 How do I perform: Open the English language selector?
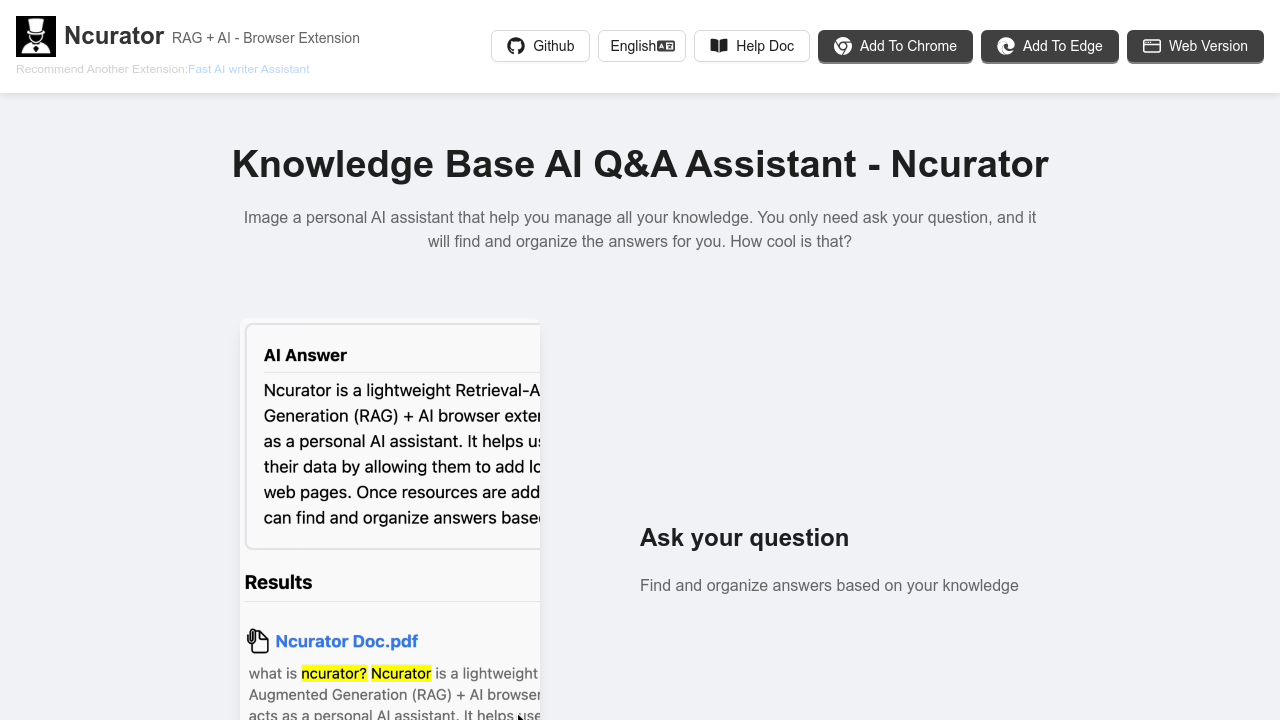(641, 46)
